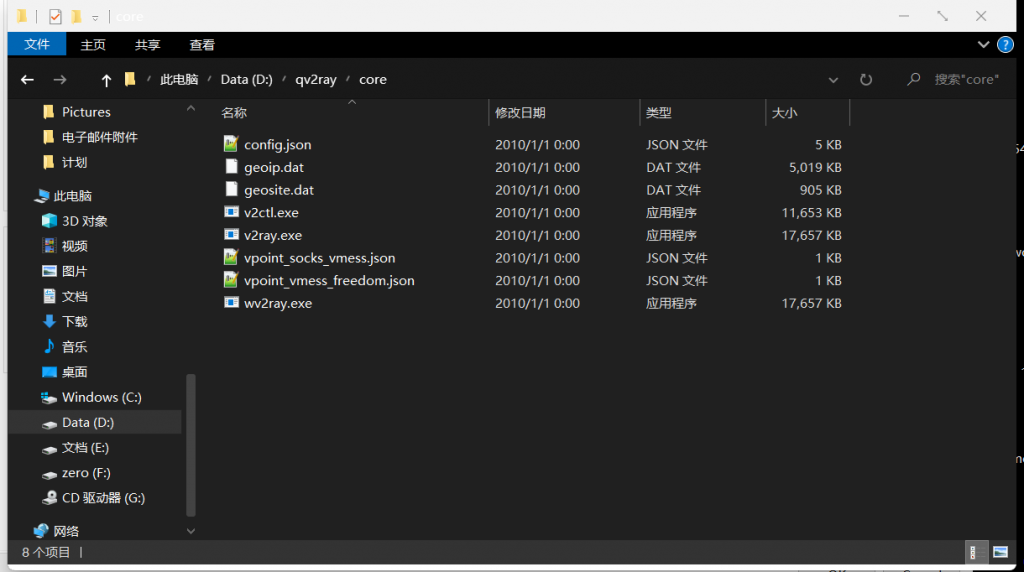Sort files by 修改日期 column header

(520, 113)
